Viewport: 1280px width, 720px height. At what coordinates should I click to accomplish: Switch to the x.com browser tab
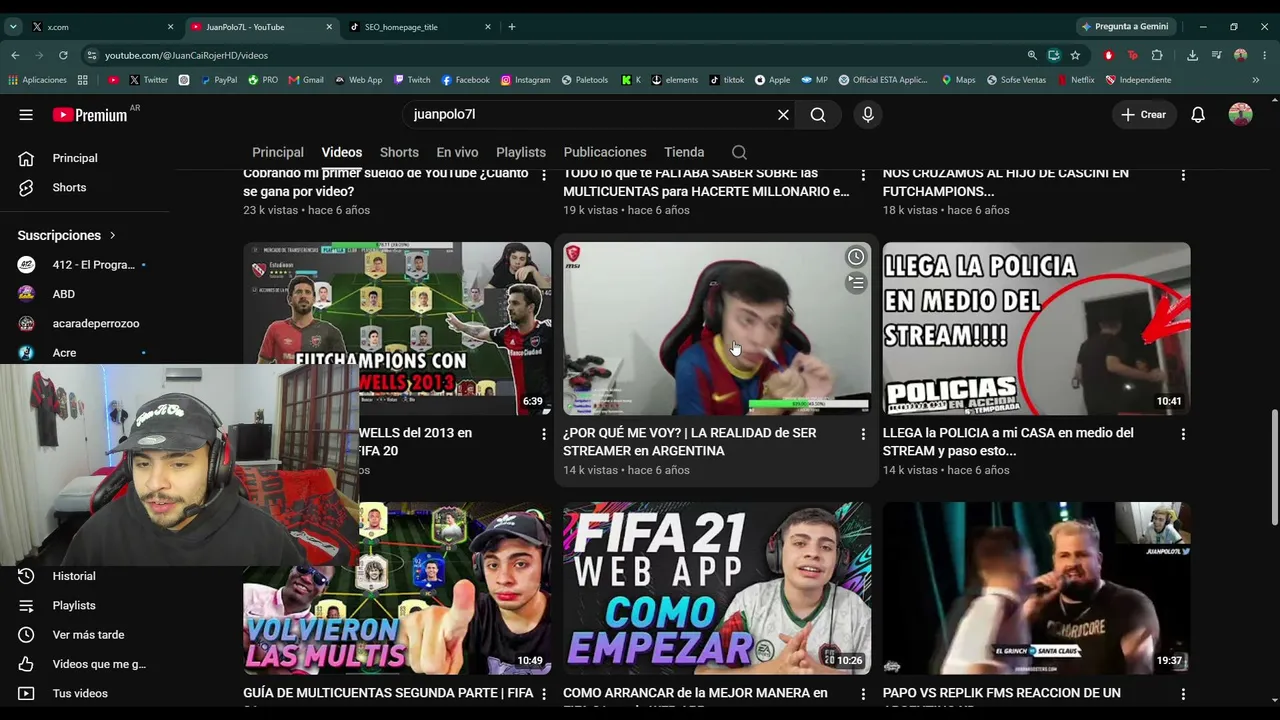100,27
